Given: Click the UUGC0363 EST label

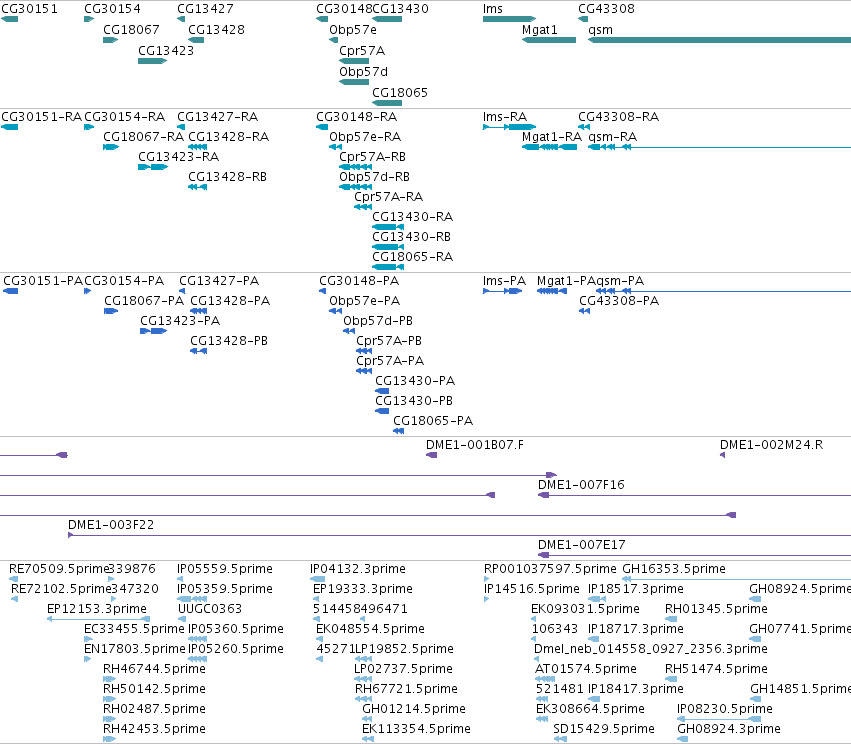Looking at the screenshot, I should (x=210, y=609).
